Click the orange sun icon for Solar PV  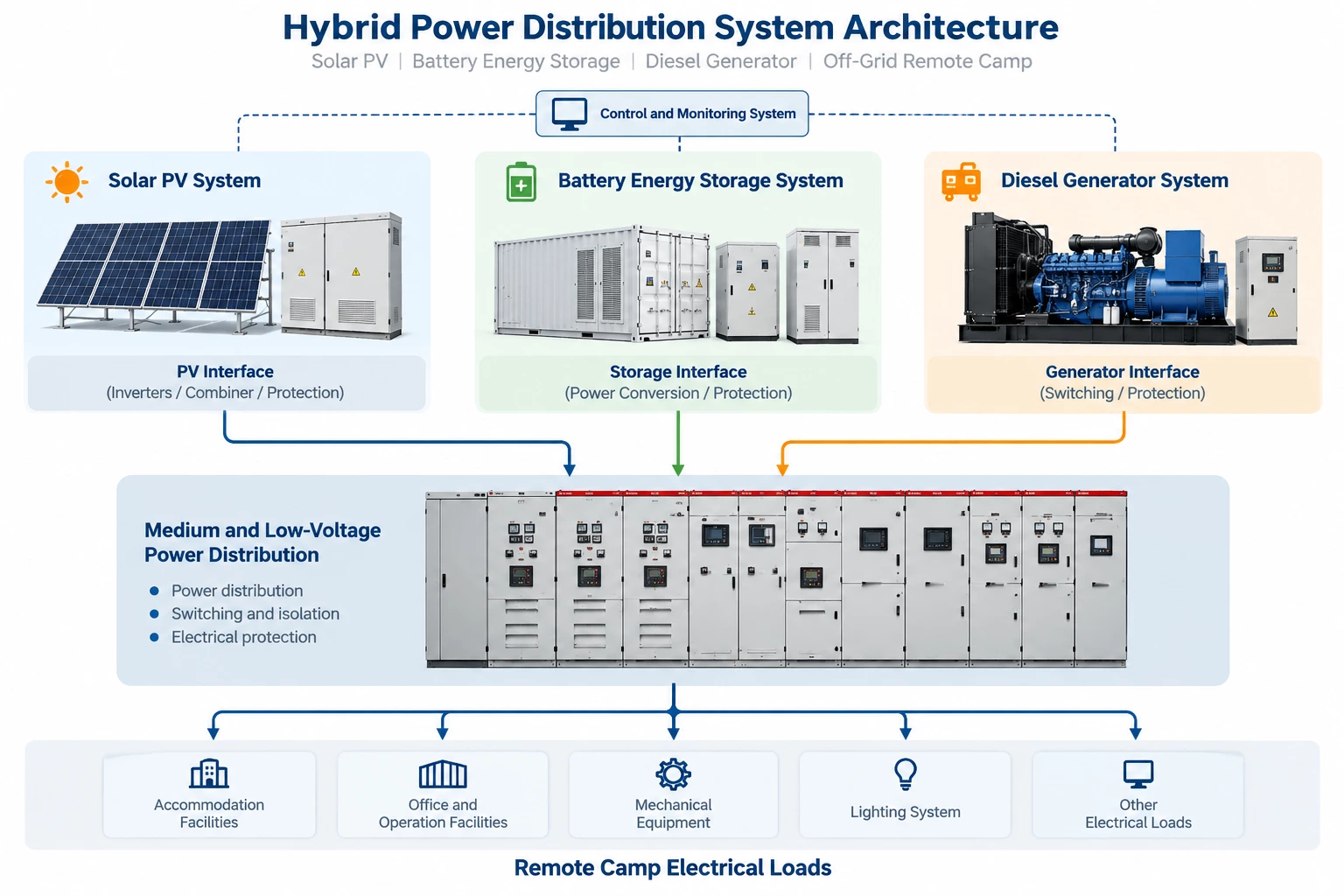66,182
